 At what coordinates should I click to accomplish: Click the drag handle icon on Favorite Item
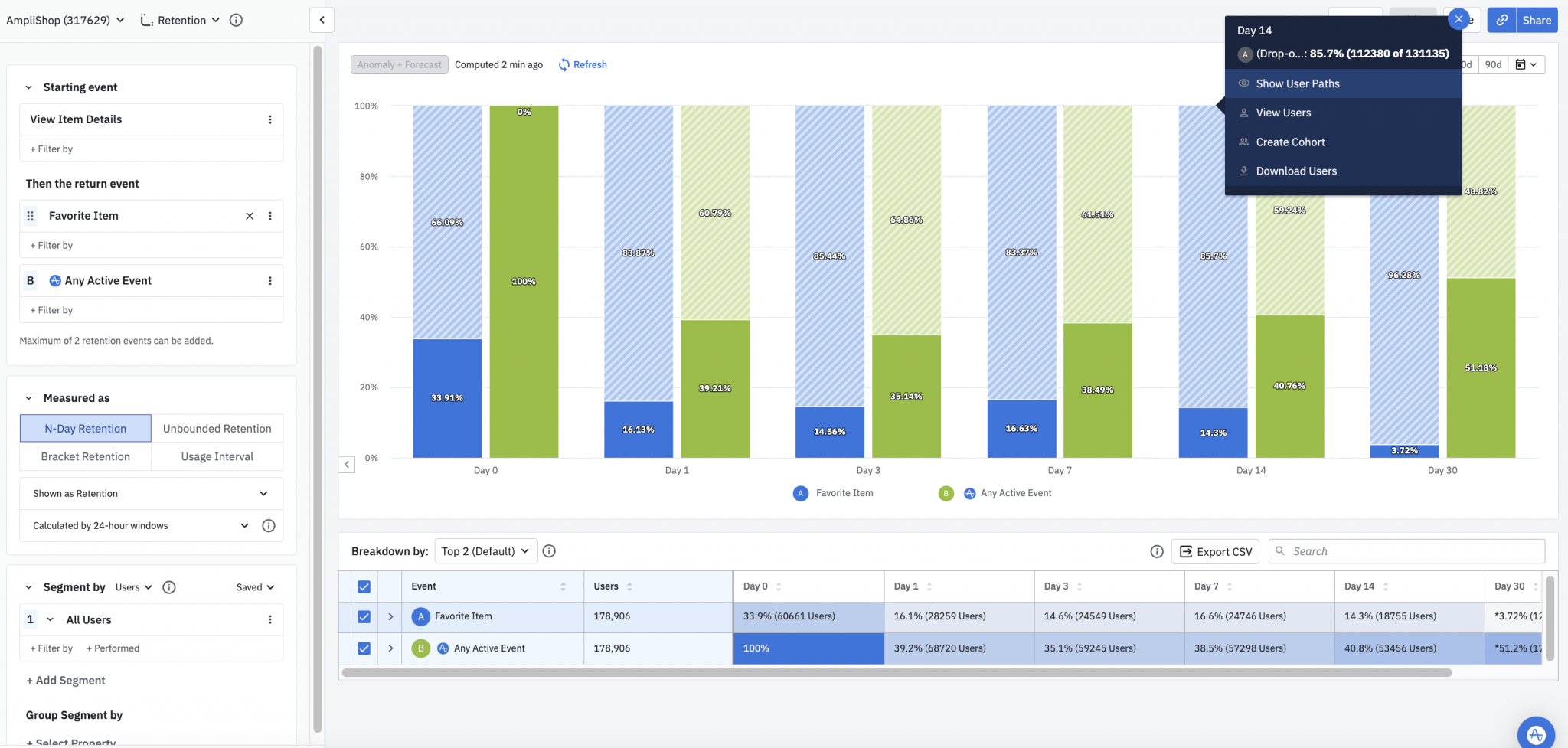pyautogui.click(x=31, y=215)
